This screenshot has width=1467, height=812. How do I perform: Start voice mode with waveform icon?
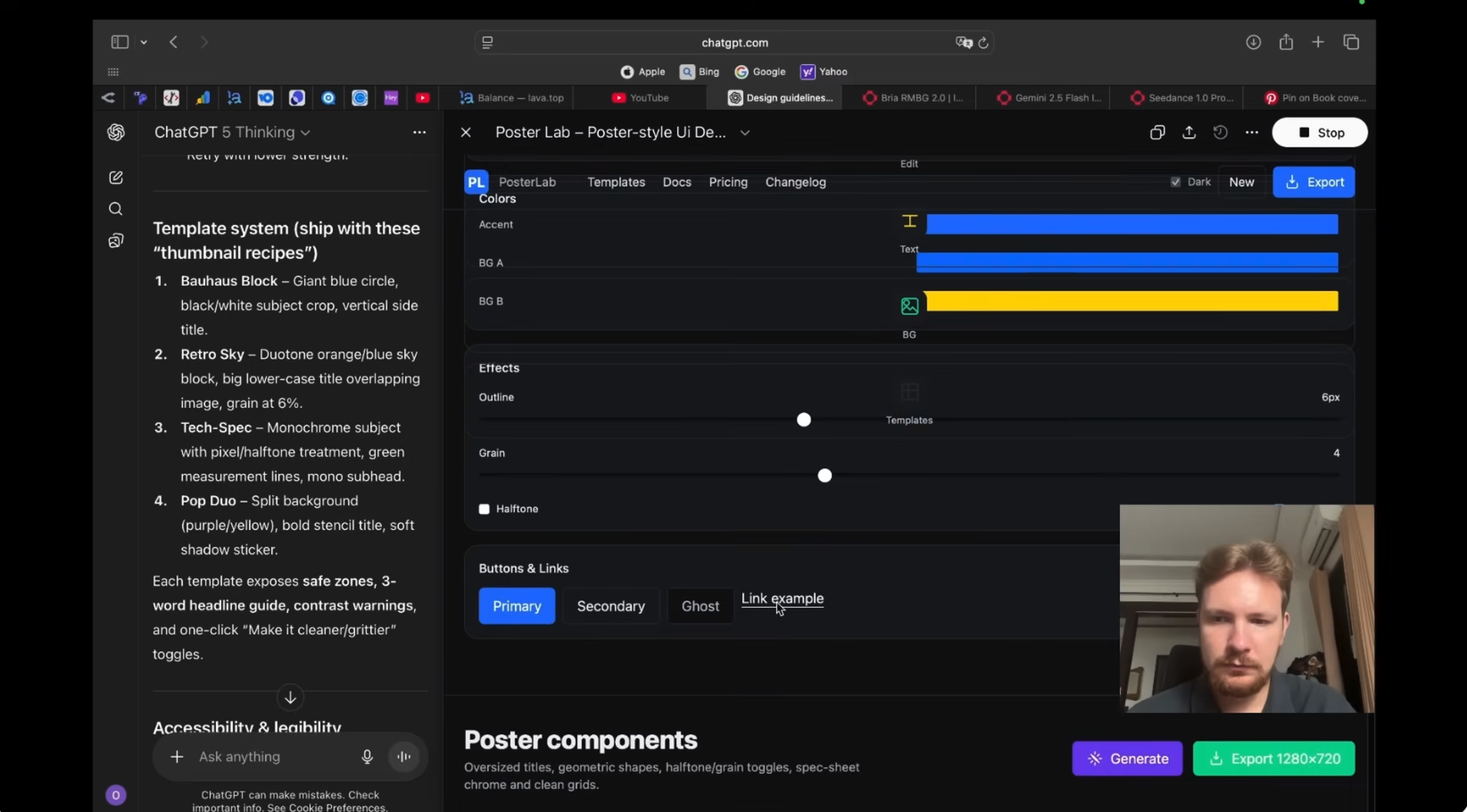click(x=404, y=757)
